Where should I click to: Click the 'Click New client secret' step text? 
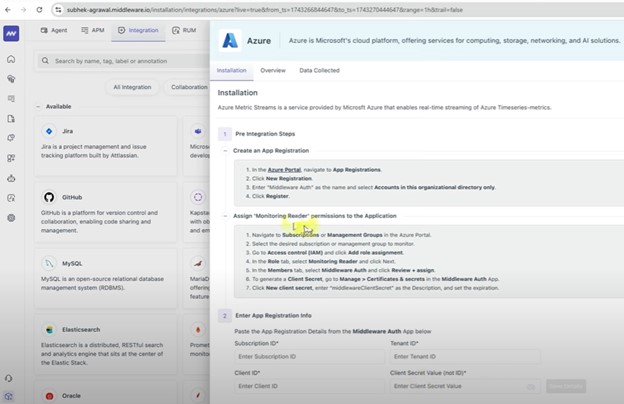pos(375,288)
